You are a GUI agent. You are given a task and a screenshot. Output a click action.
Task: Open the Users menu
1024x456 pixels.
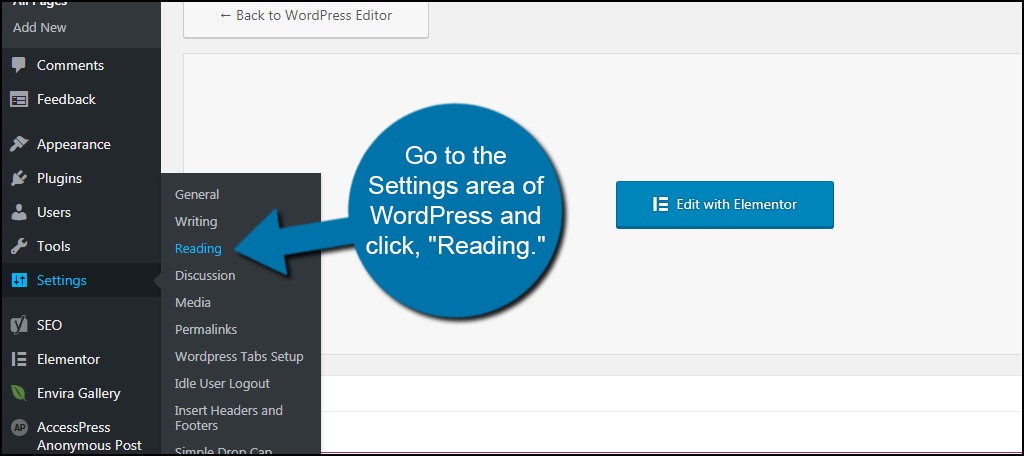(80, 212)
